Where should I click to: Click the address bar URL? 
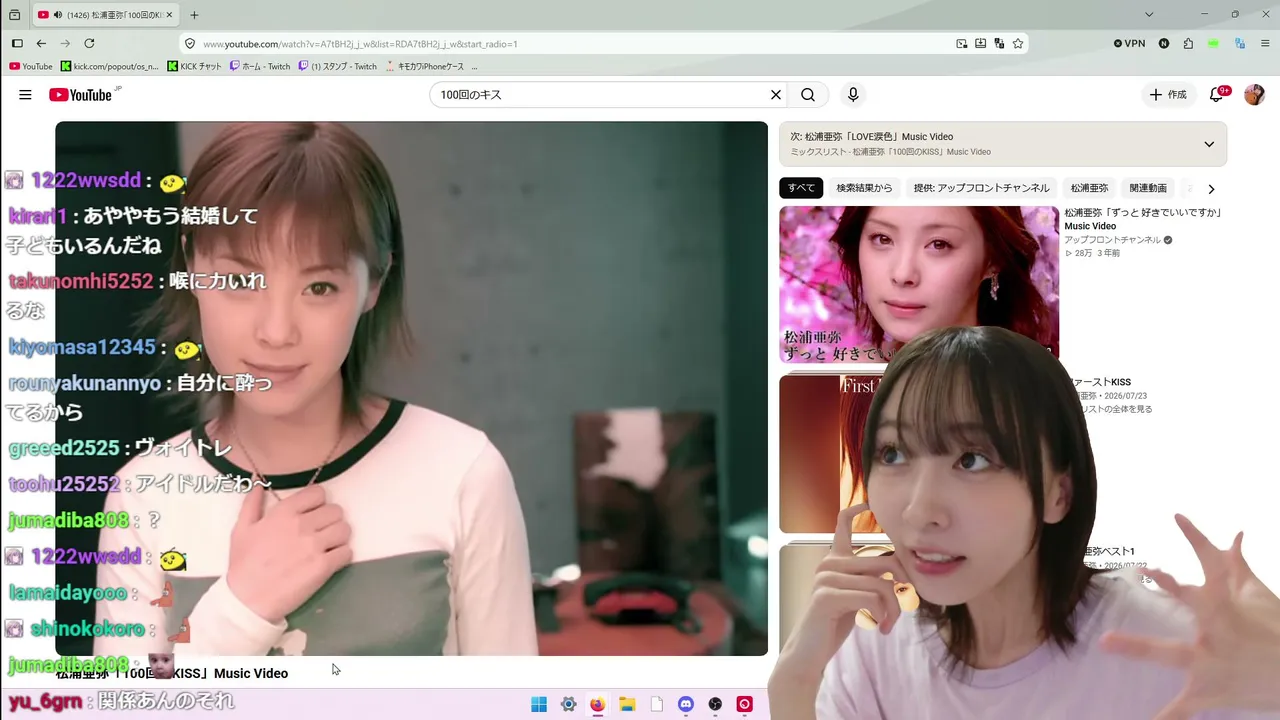point(360,44)
